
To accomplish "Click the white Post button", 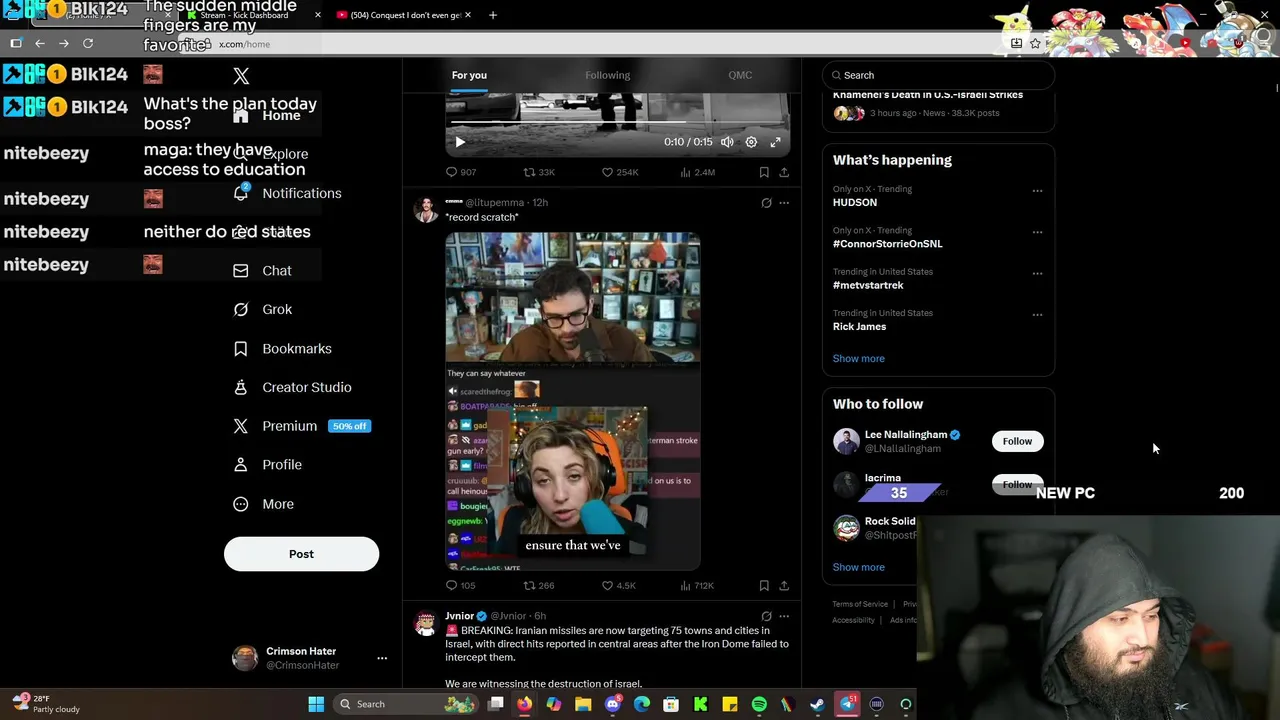I will [301, 554].
